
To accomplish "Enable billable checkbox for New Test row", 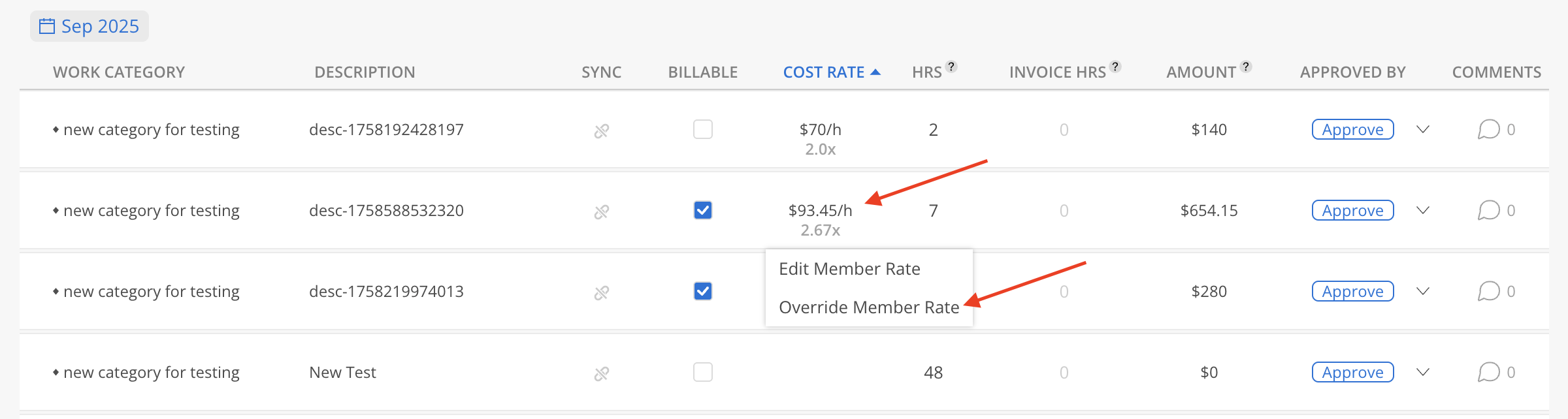I will pyautogui.click(x=703, y=372).
